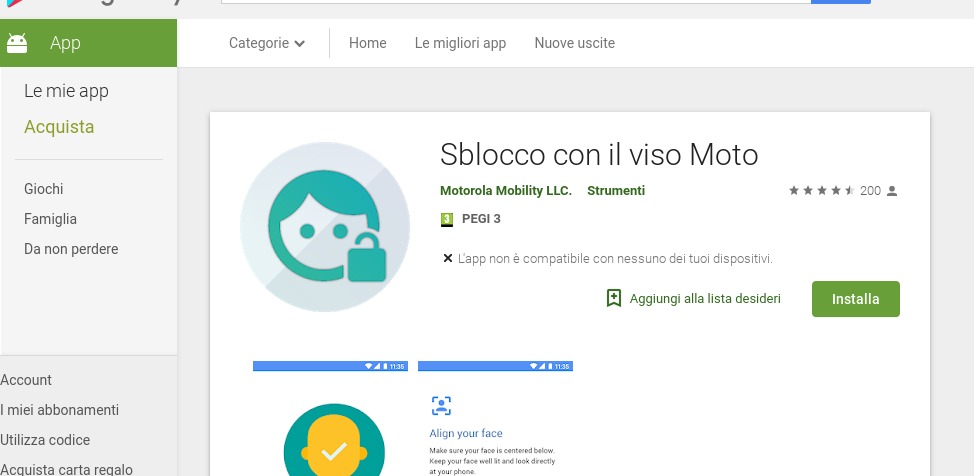Open the Strumenti category link
This screenshot has height=476, width=974.
tap(616, 191)
